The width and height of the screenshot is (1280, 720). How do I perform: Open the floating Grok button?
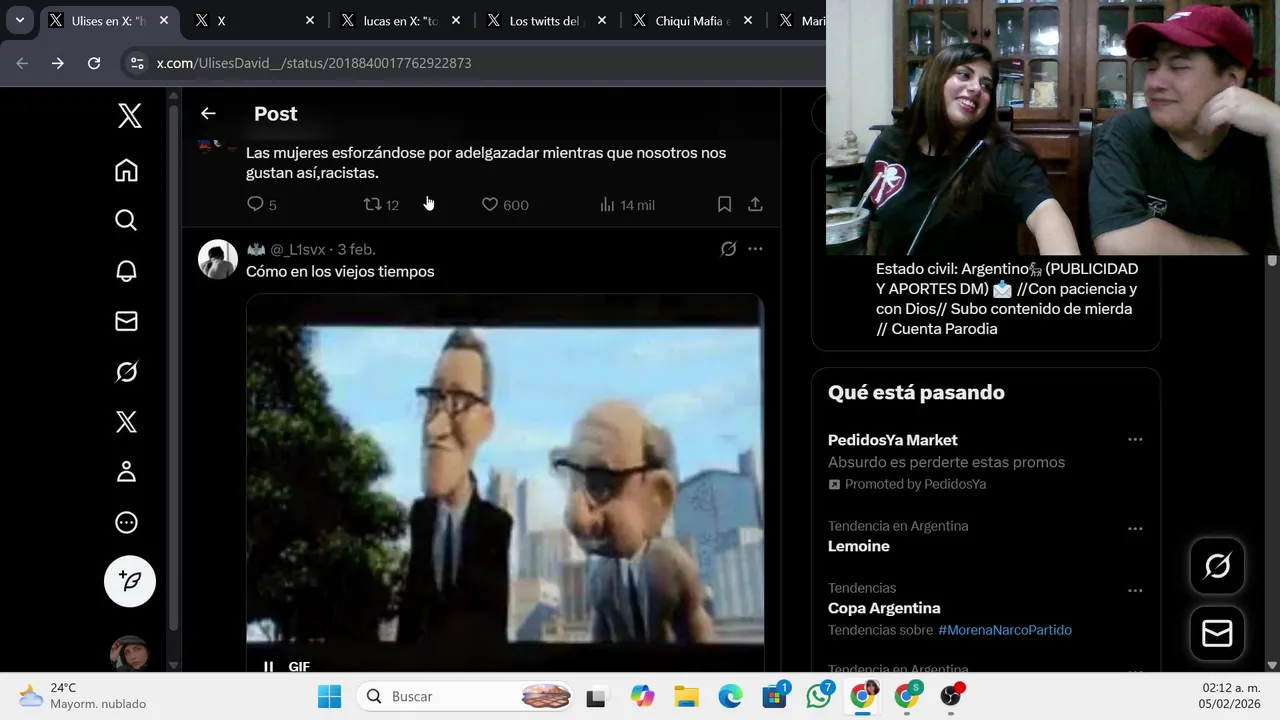pyautogui.click(x=1217, y=566)
